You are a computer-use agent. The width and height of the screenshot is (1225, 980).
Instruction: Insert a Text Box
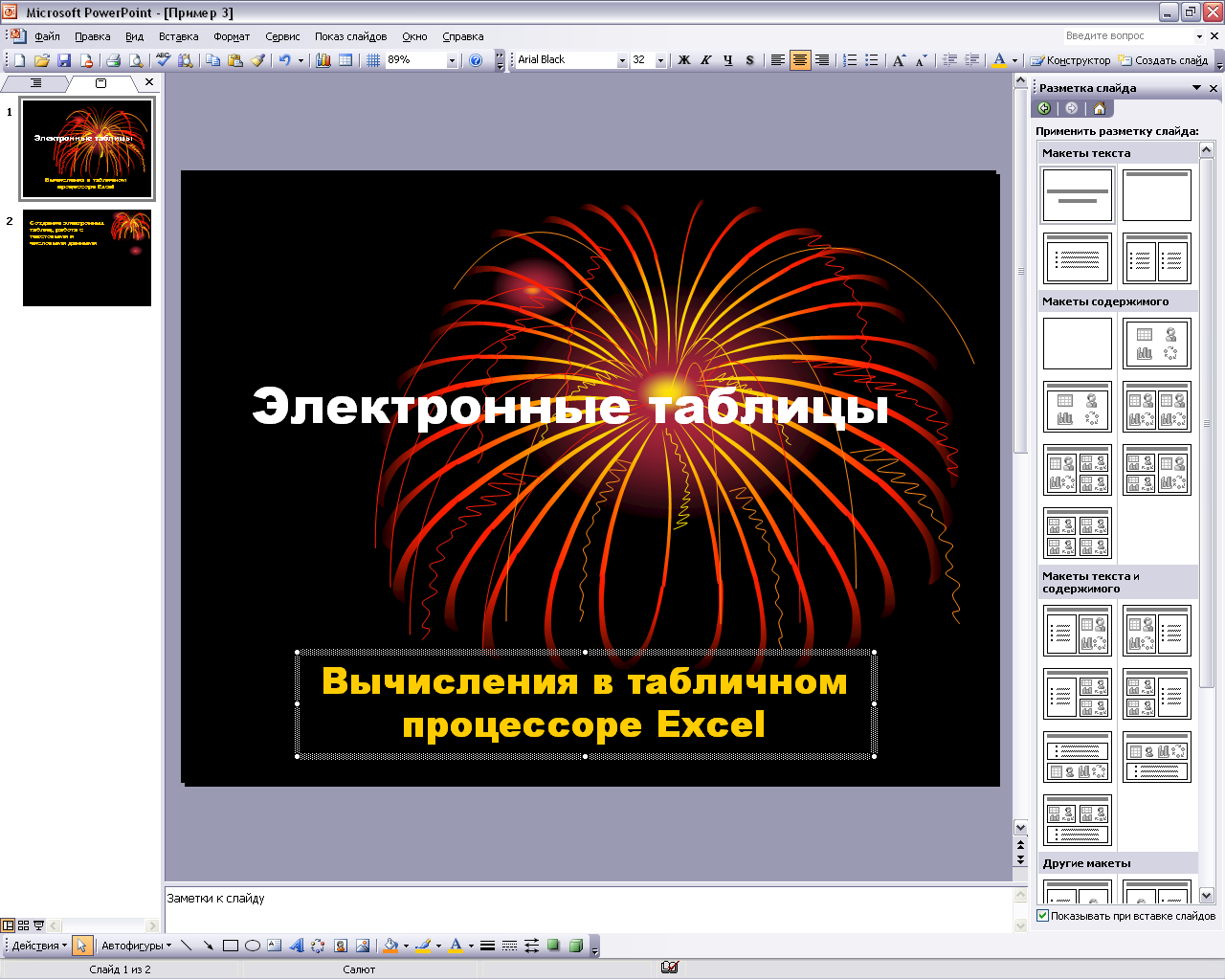[275, 946]
